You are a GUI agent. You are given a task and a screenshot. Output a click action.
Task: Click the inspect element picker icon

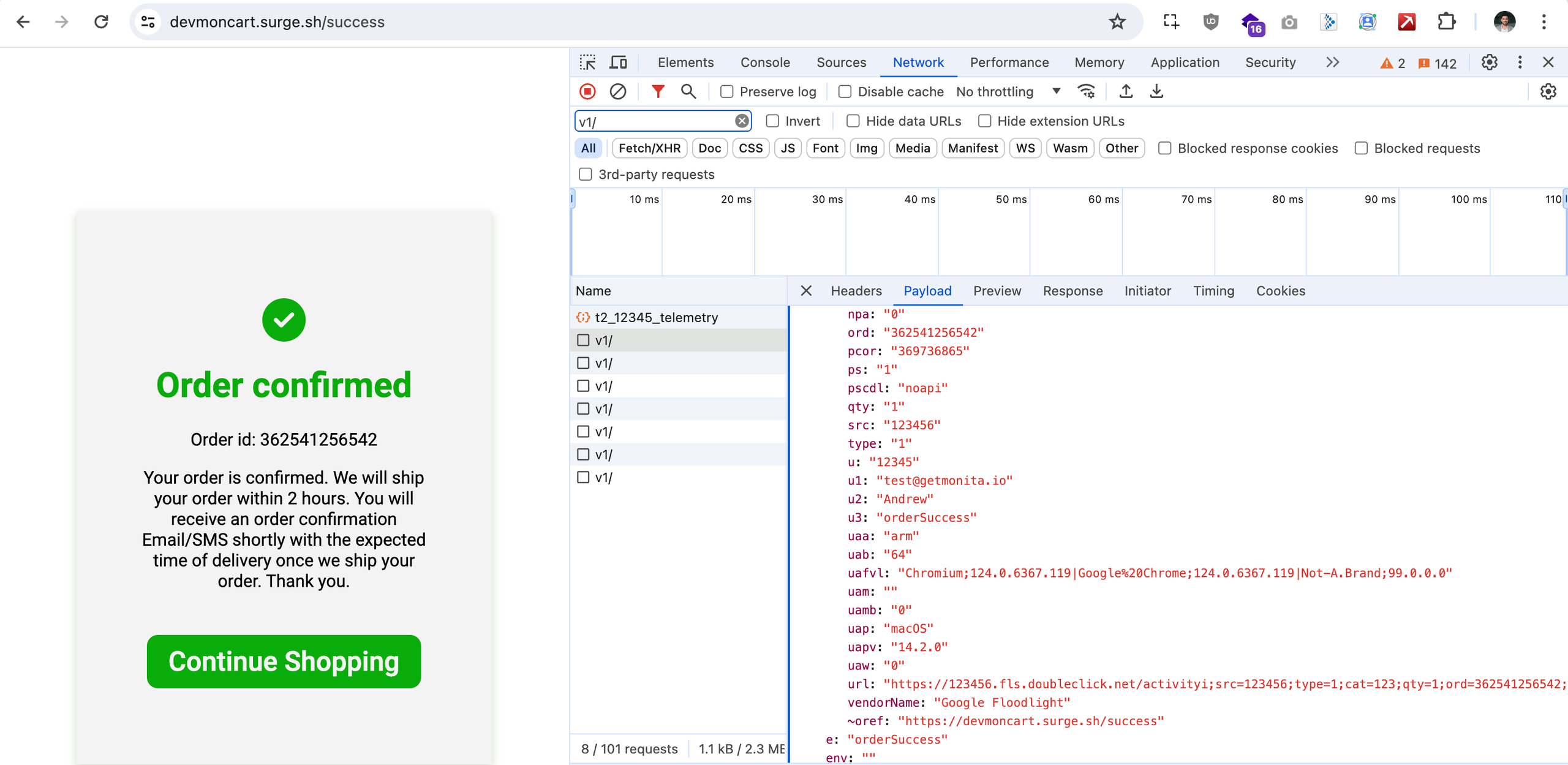(587, 62)
